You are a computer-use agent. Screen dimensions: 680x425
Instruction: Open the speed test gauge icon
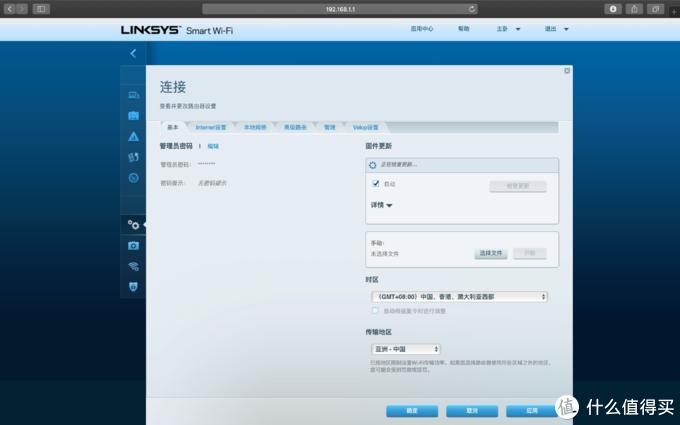coord(134,178)
